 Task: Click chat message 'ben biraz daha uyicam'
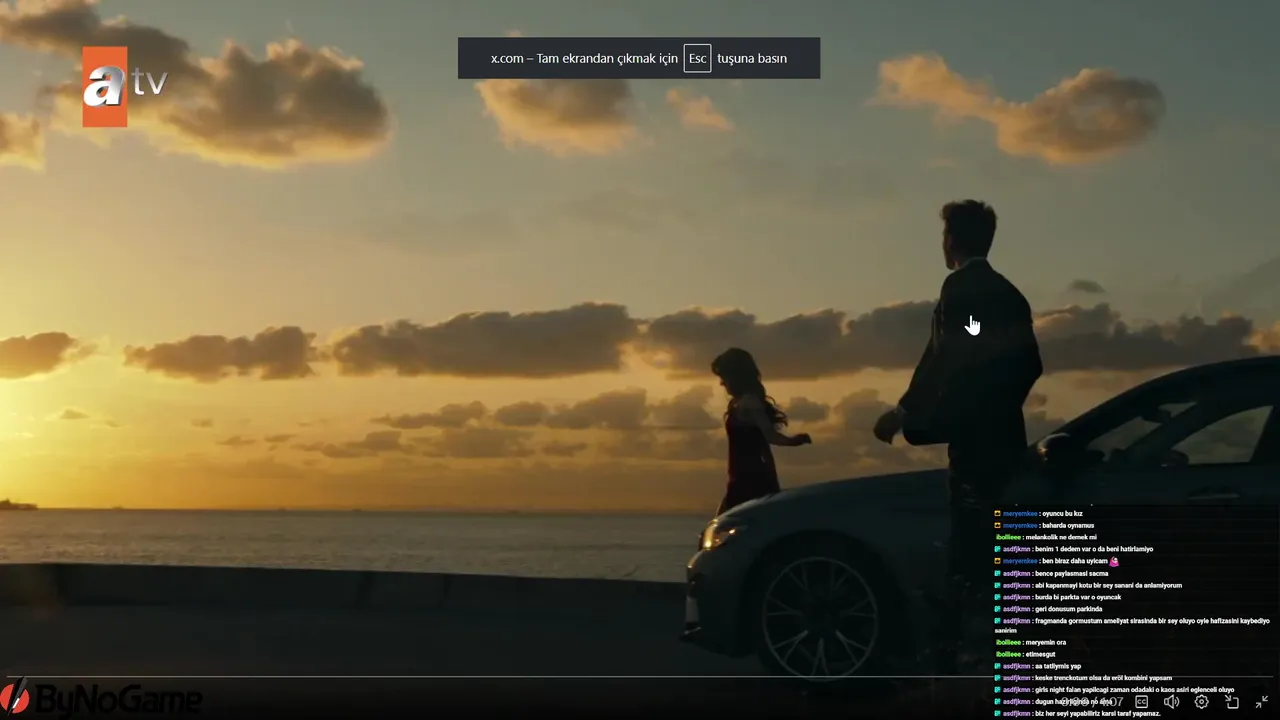(x=1075, y=562)
